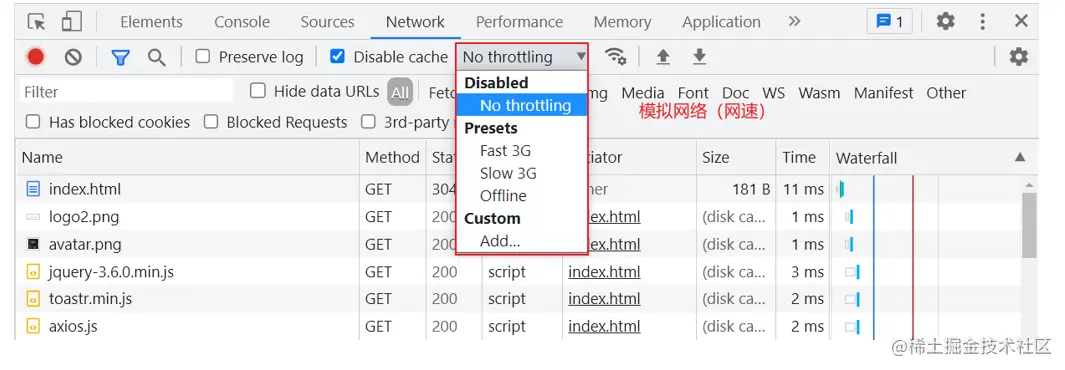Enable the Preserve log checkbox
The height and width of the screenshot is (370, 1065).
pyautogui.click(x=202, y=56)
